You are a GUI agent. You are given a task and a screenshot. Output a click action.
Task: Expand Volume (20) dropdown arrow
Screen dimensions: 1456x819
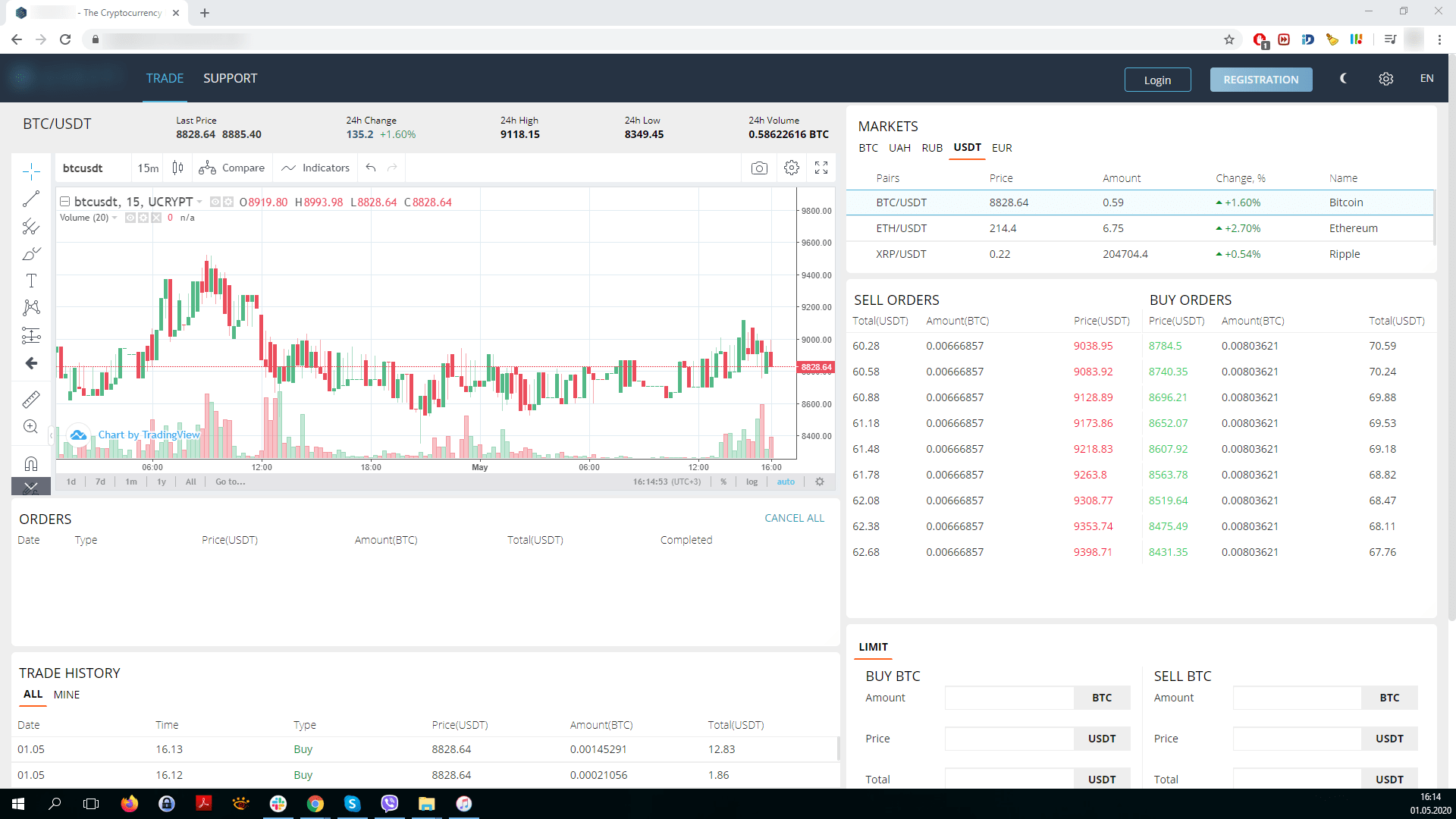pyautogui.click(x=115, y=218)
